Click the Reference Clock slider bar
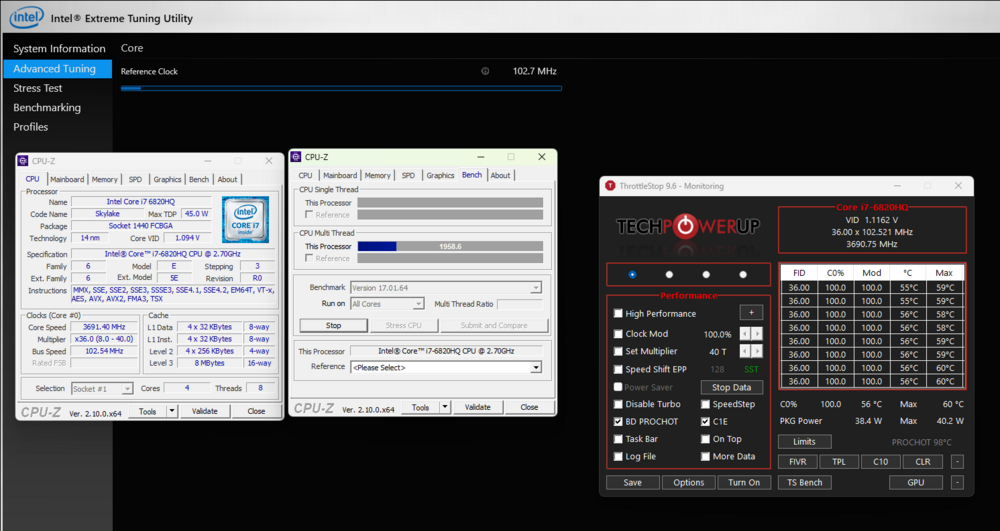This screenshot has width=1000, height=531. click(340, 89)
